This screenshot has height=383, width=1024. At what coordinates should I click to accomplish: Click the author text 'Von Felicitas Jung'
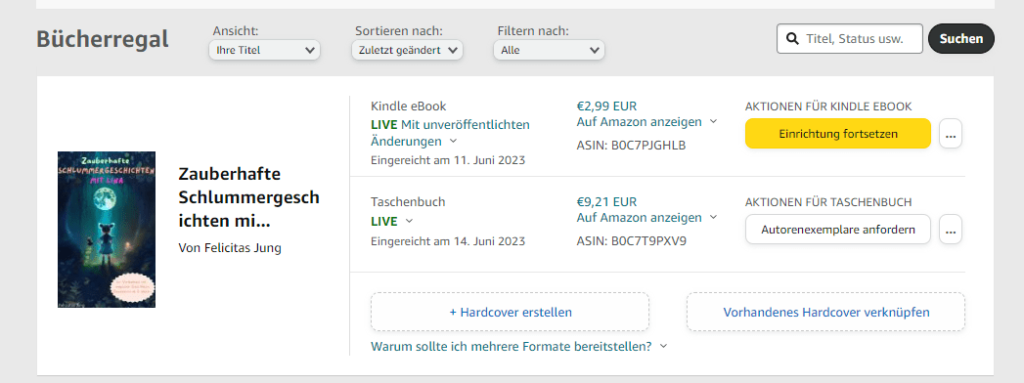(230, 248)
